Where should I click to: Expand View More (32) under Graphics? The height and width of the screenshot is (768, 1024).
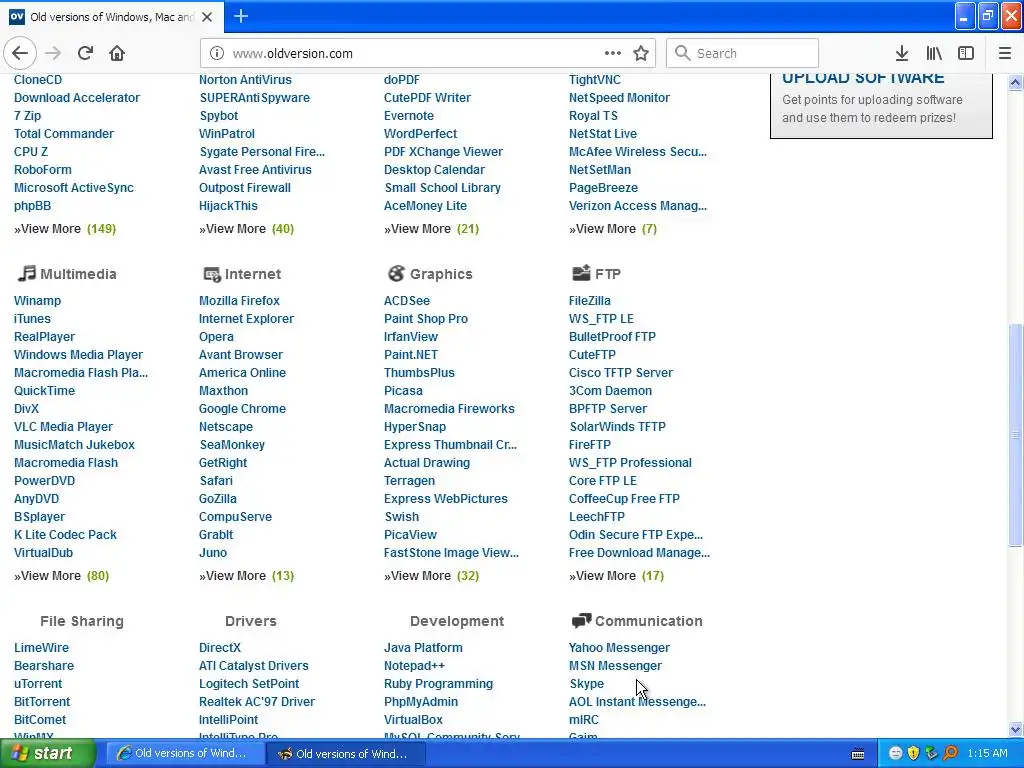pos(431,575)
